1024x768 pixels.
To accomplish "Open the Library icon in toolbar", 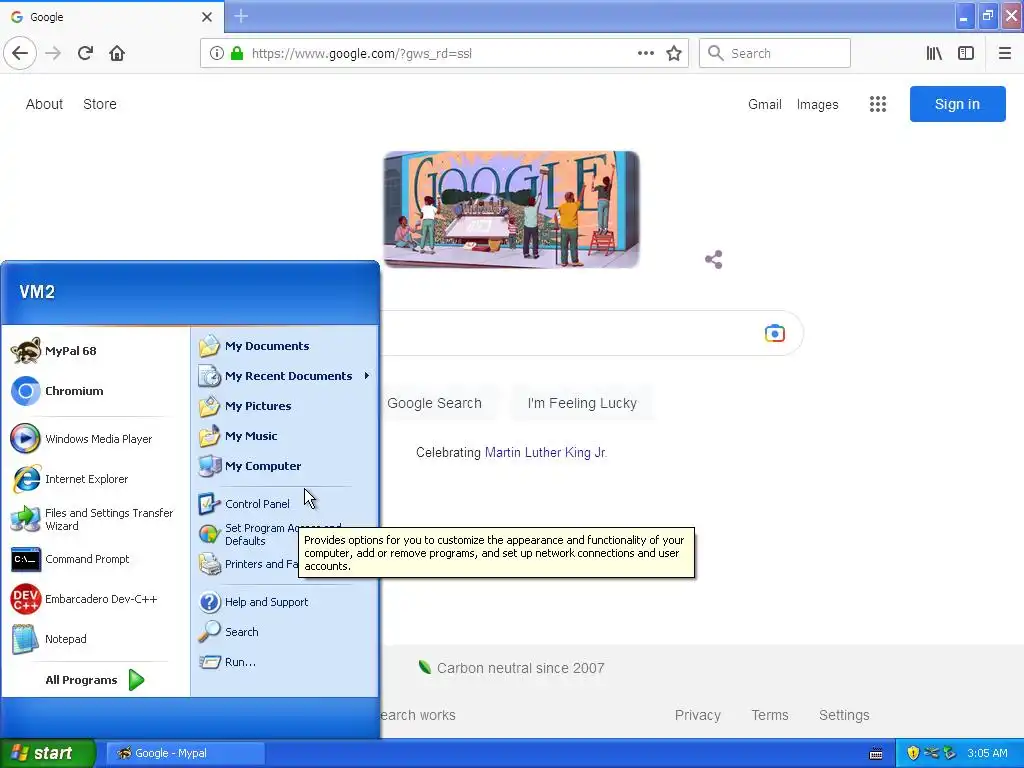I will 934,53.
